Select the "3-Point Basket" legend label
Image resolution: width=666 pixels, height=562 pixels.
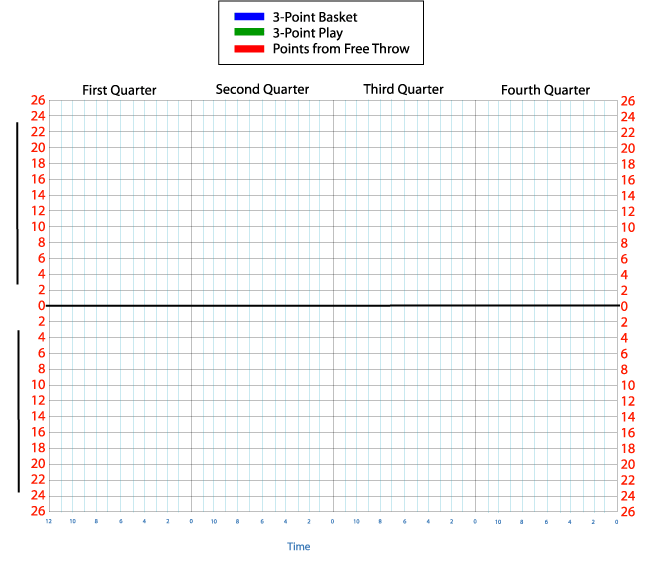(x=314, y=17)
